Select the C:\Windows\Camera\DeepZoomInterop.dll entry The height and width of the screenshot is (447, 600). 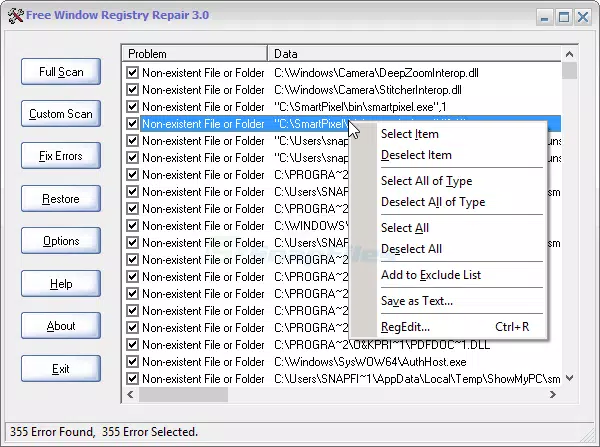pyautogui.click(x=376, y=73)
